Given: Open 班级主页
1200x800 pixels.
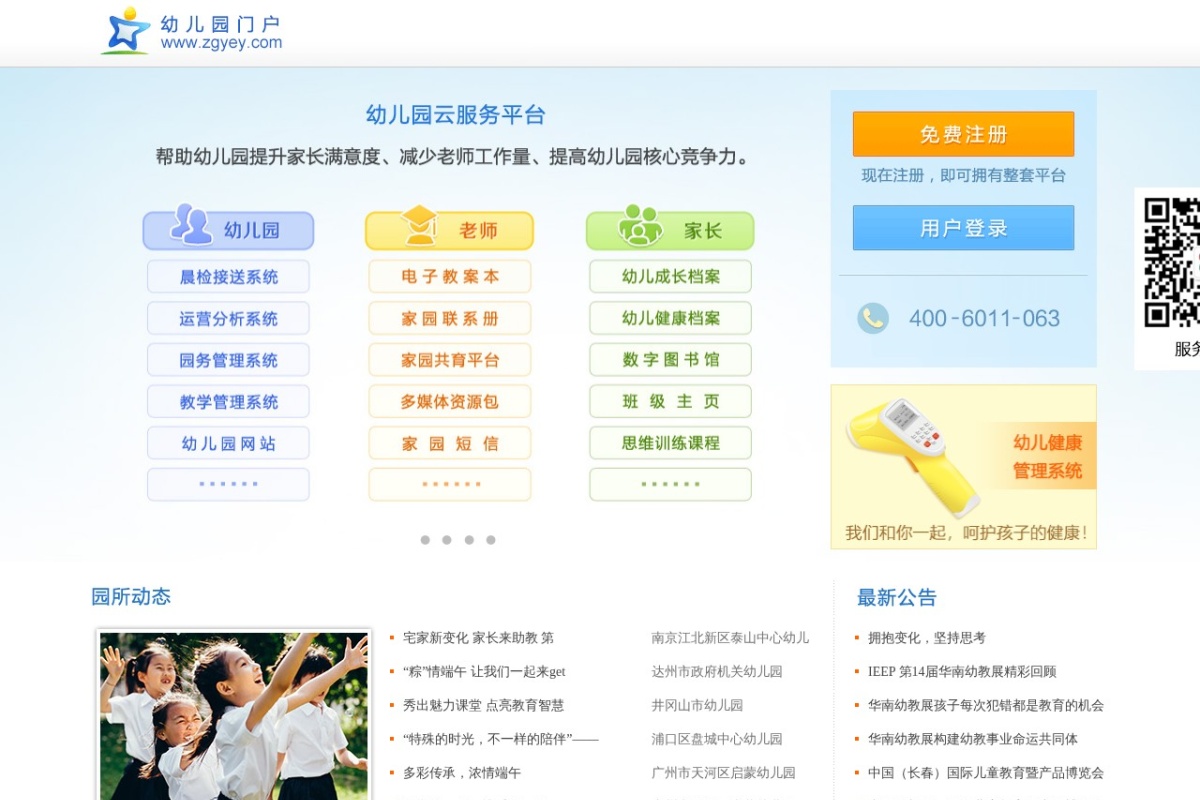Looking at the screenshot, I should 670,401.
